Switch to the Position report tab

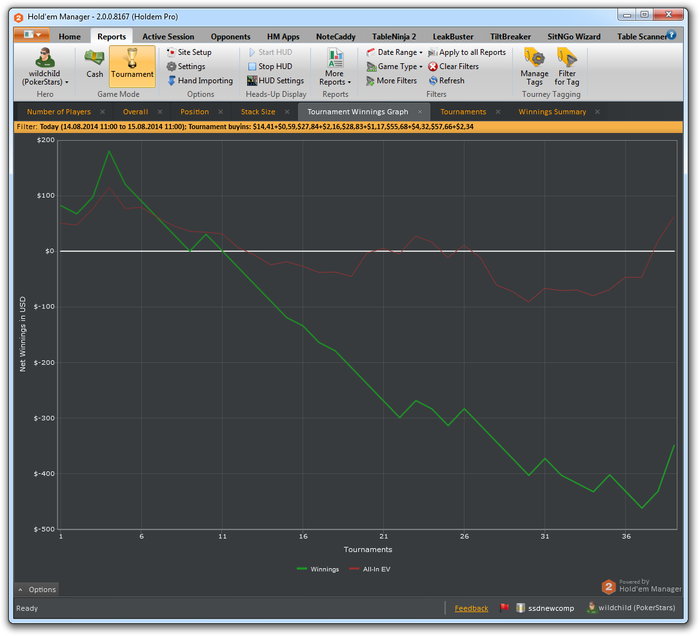tap(195, 112)
